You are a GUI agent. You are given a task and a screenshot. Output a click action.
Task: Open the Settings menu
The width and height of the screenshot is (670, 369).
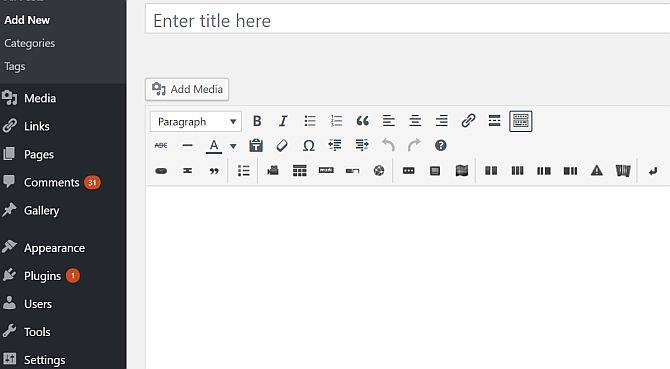(x=44, y=360)
